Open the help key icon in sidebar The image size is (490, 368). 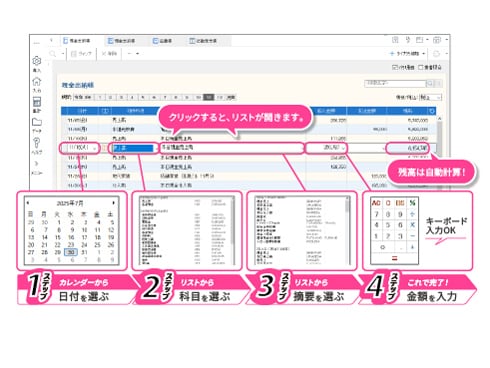coord(37,143)
